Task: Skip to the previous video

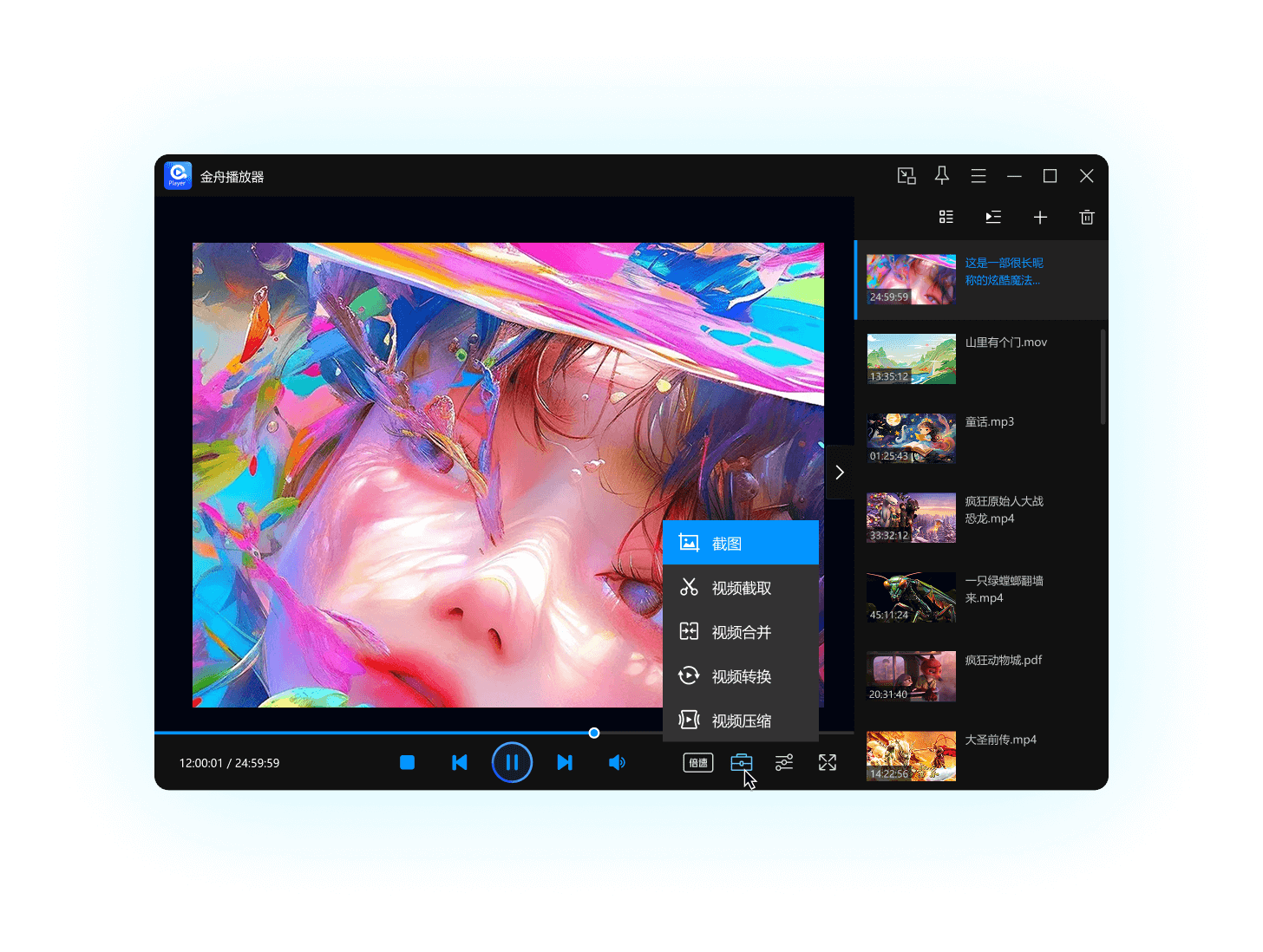Action: 460,763
